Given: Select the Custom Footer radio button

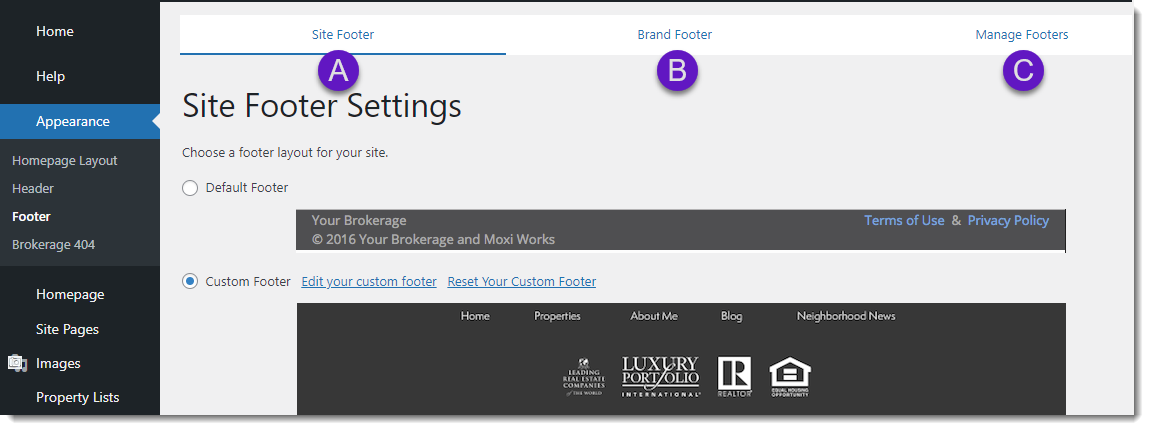Looking at the screenshot, I should (x=190, y=282).
